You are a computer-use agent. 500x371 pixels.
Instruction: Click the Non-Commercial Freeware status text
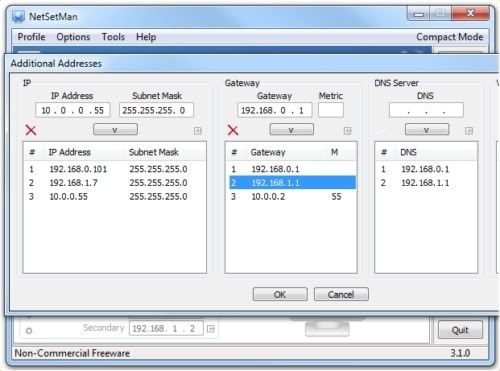click(72, 353)
